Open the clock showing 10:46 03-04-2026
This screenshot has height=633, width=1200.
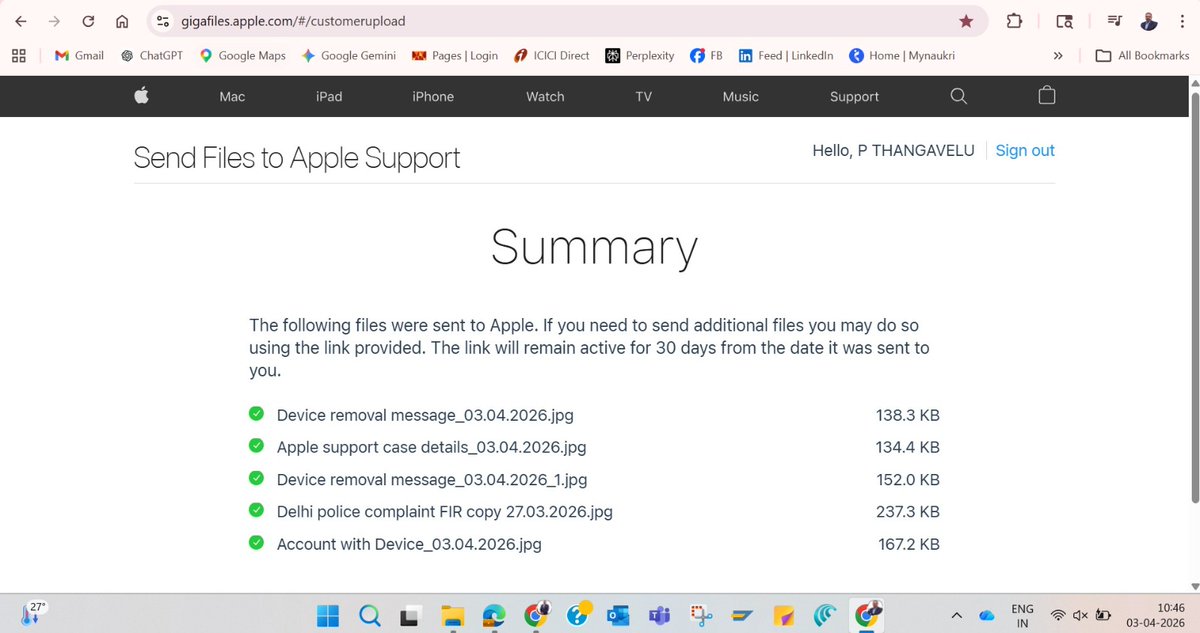click(1157, 615)
